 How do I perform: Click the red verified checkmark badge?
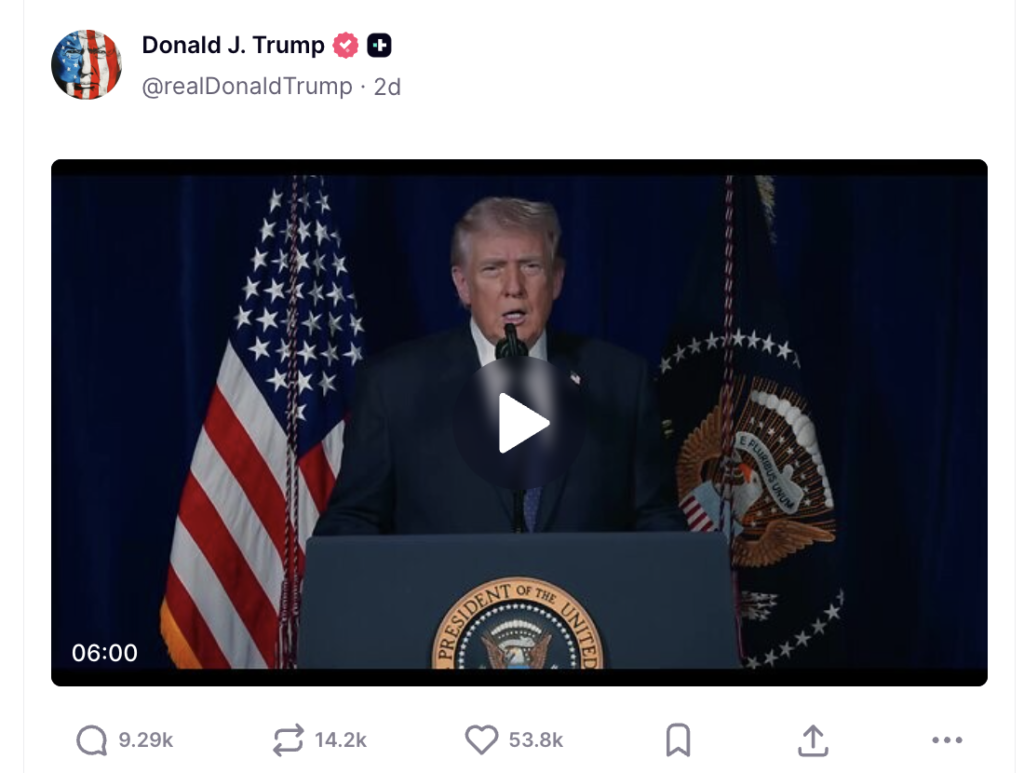345,45
